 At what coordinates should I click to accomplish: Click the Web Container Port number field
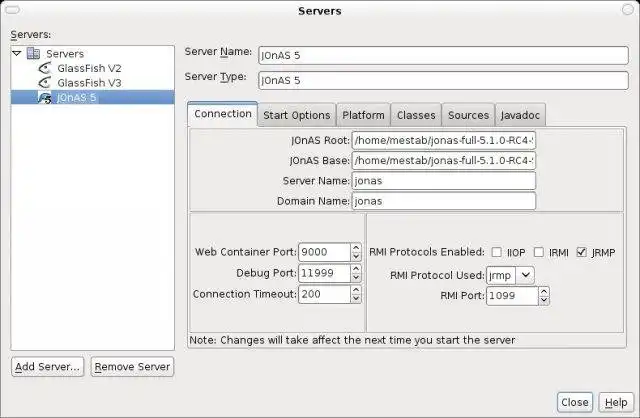(324, 252)
